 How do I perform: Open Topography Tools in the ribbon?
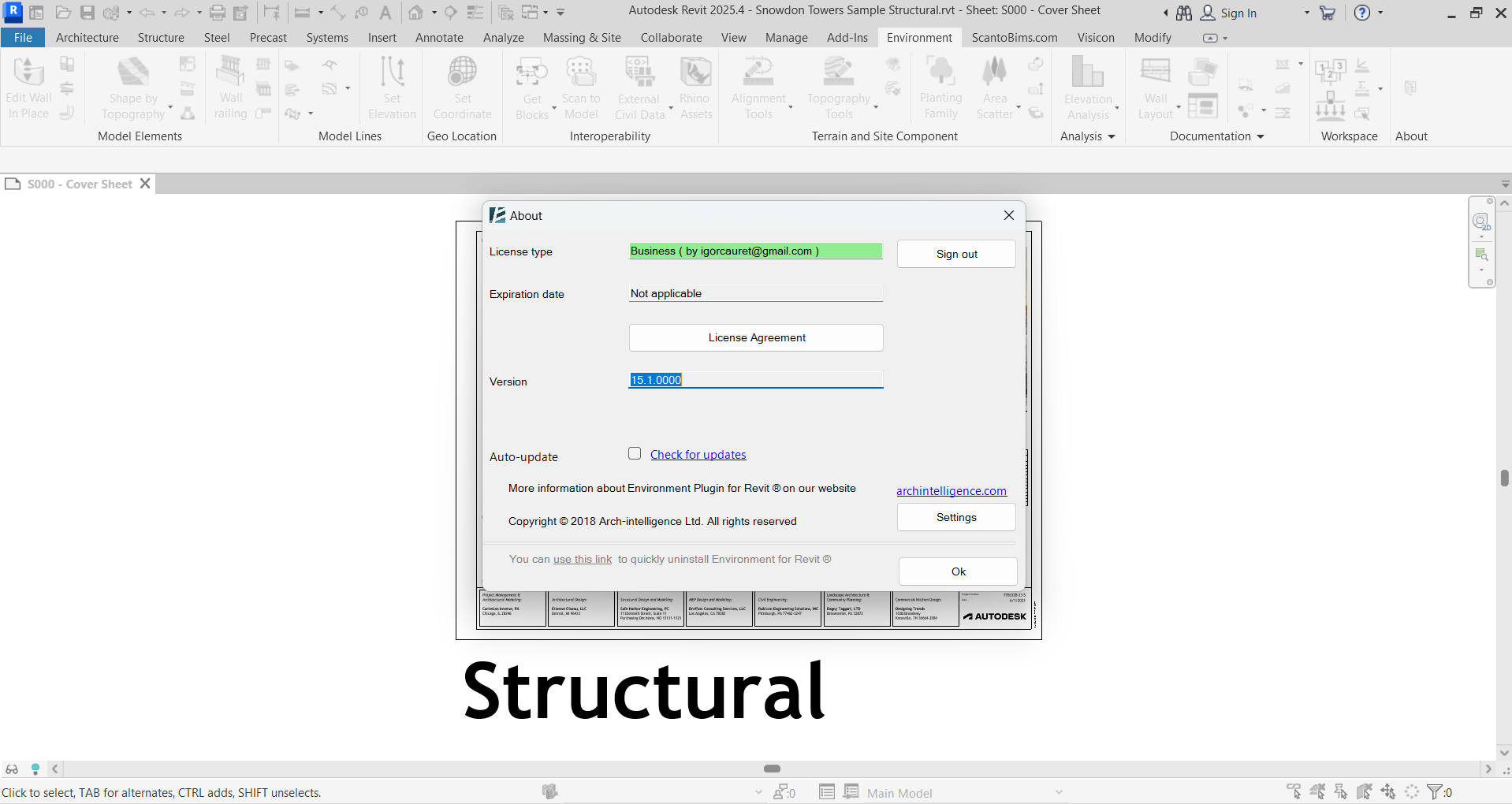[x=839, y=88]
